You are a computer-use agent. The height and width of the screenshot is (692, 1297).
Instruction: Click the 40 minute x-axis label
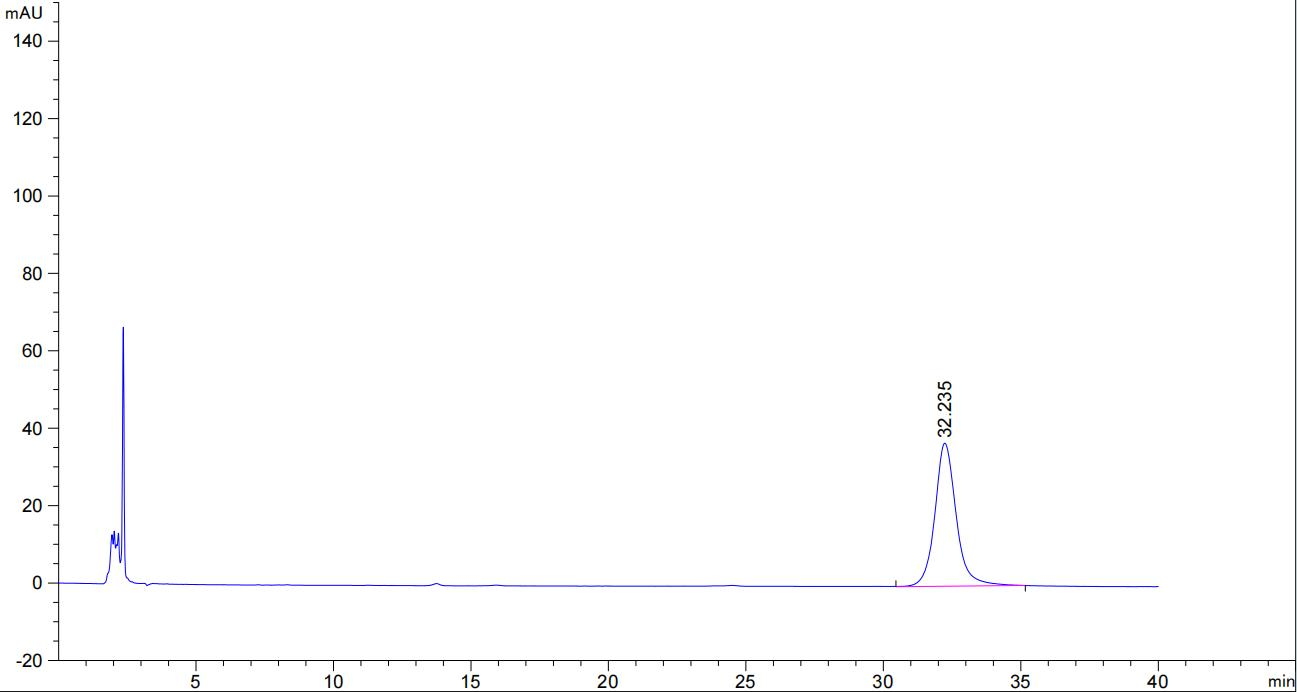[1158, 681]
